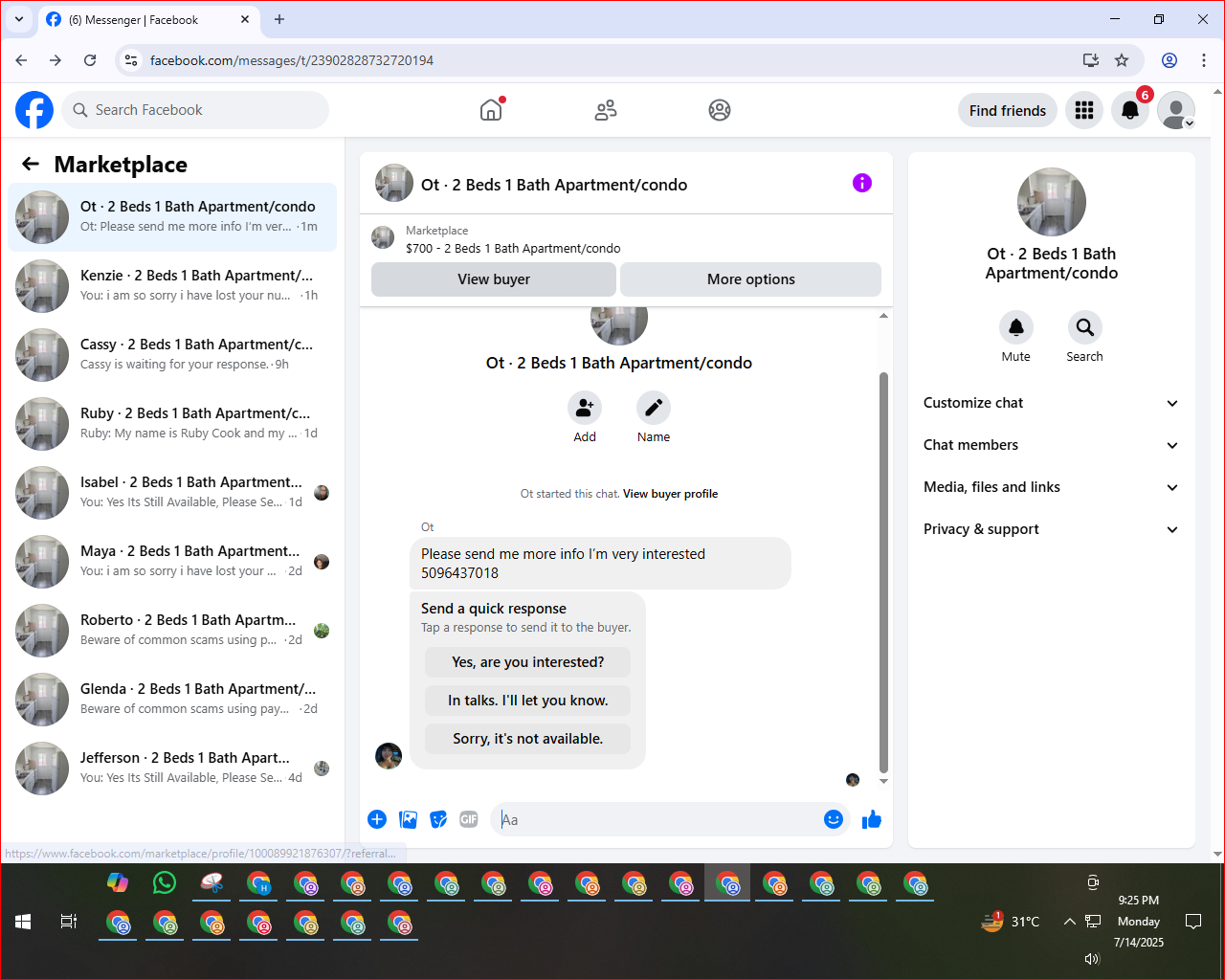This screenshot has width=1225, height=980.
Task: Open Glenda conversation
Action: tap(172, 700)
